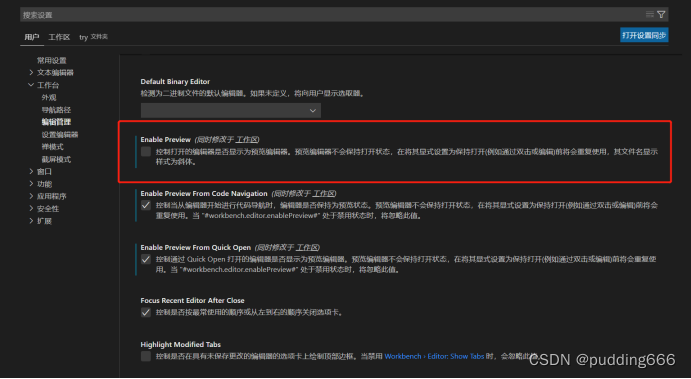Select 常用设置 in the settings tree
Image resolution: width=691 pixels, height=379 pixels.
[52, 60]
